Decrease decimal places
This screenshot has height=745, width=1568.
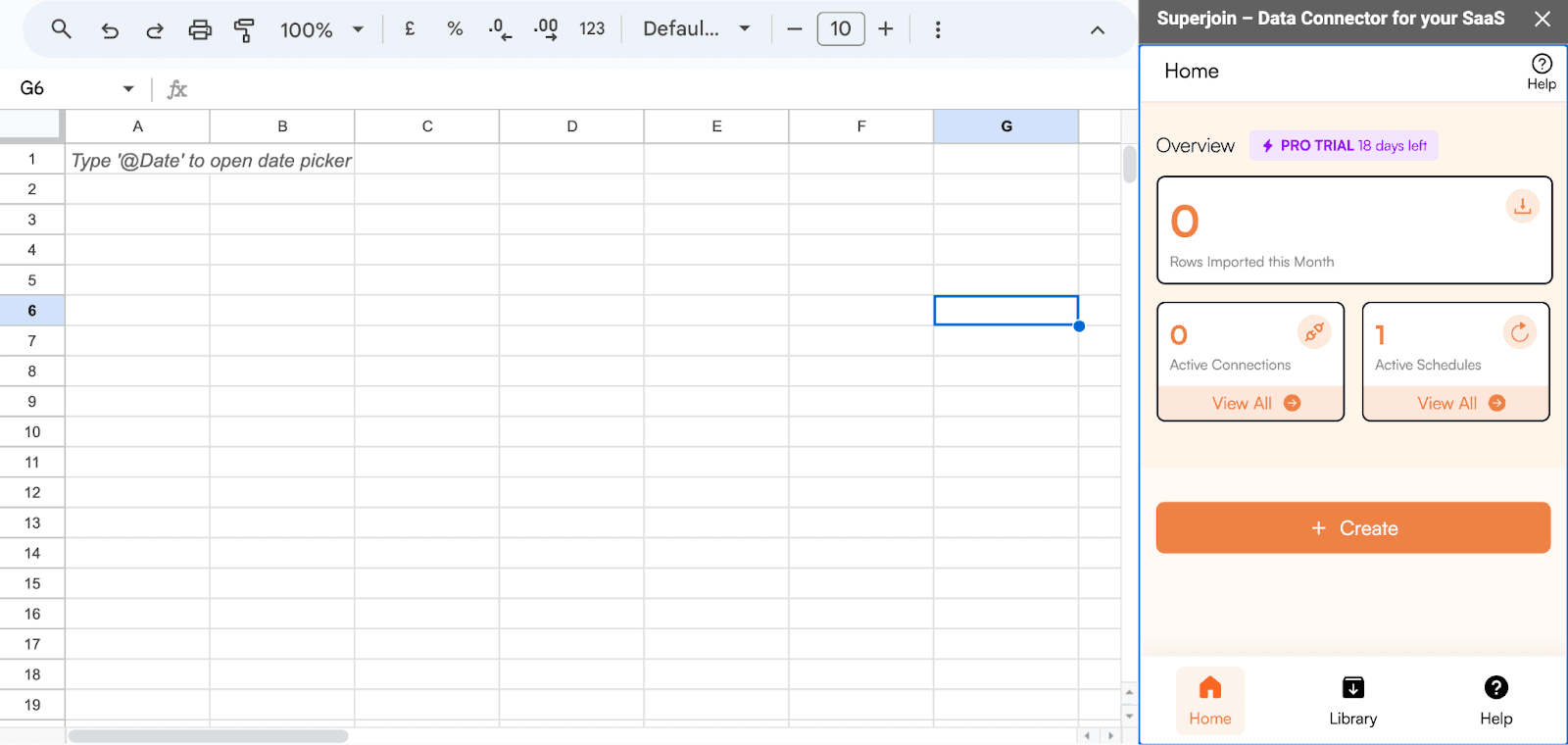[500, 29]
